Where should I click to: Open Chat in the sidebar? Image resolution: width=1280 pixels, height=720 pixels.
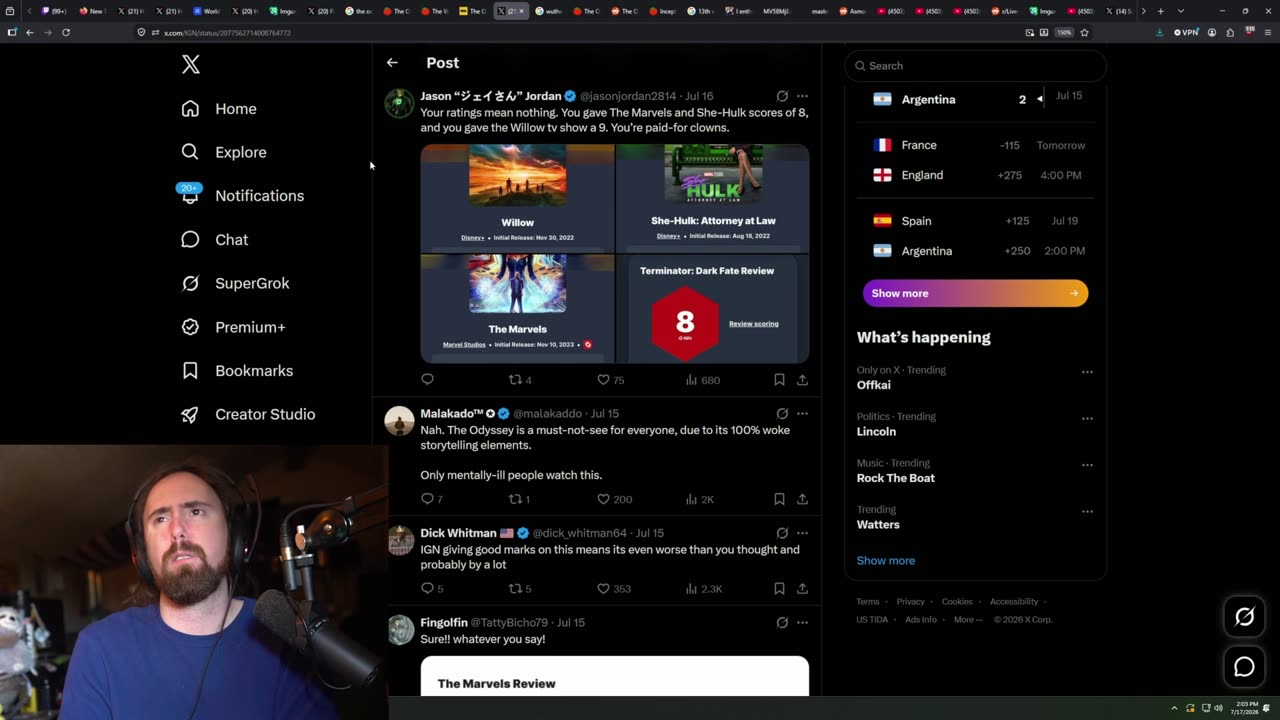[x=214, y=240]
